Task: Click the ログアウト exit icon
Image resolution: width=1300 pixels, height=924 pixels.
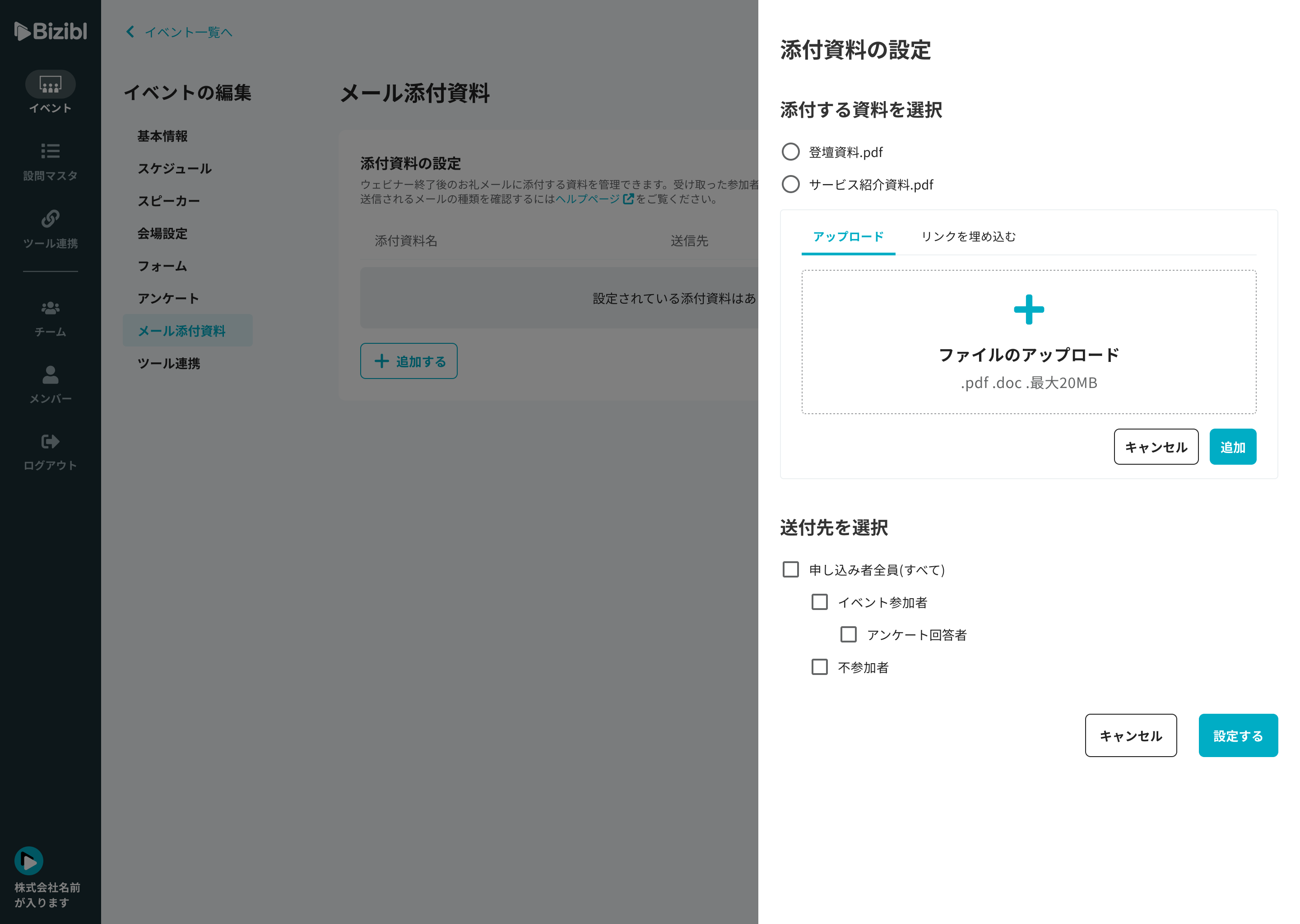Action: 50,442
